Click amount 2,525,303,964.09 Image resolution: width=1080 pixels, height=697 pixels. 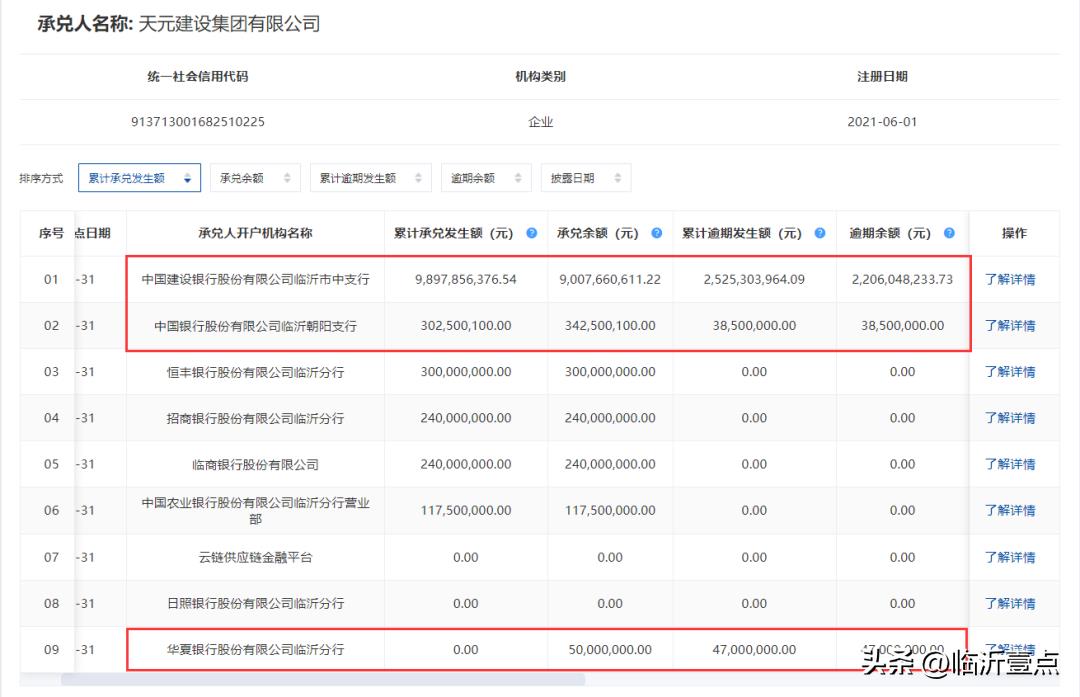754,279
